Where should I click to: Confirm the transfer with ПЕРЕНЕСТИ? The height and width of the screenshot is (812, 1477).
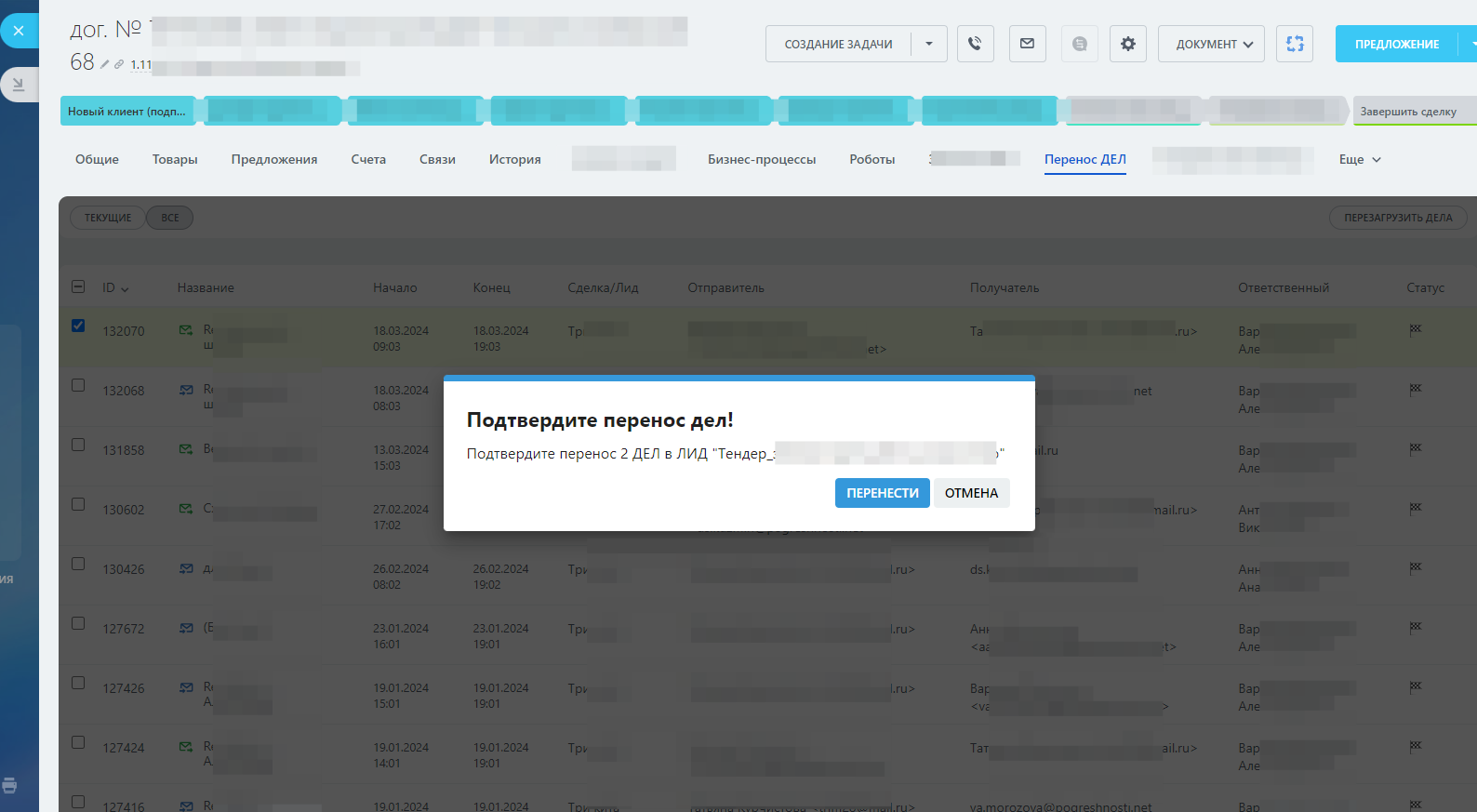point(883,493)
